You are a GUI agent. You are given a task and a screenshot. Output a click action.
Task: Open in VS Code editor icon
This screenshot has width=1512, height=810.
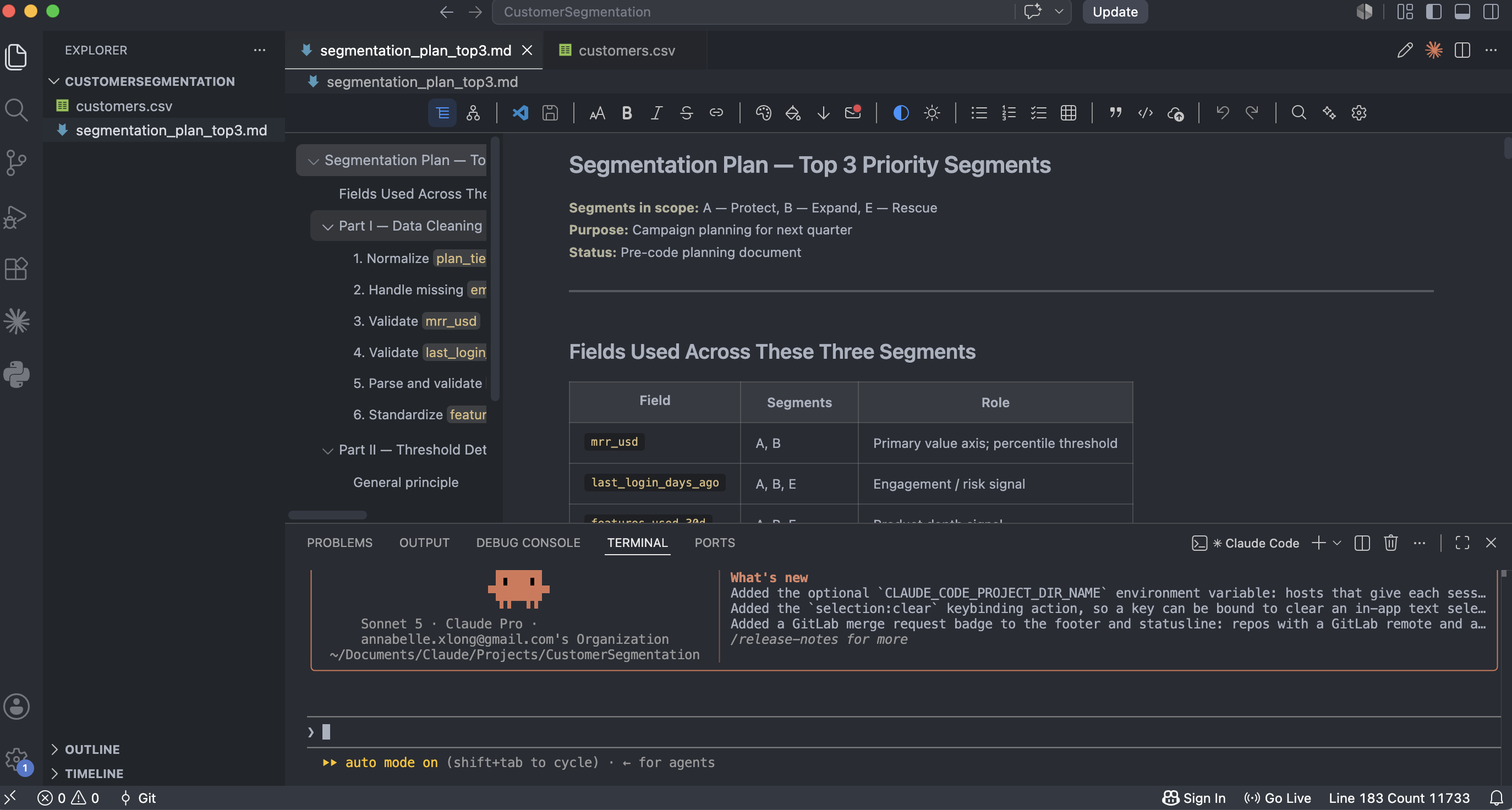[x=520, y=113]
